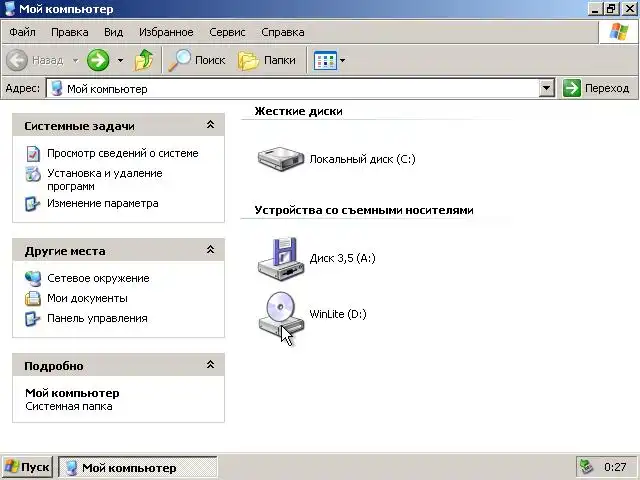Open the Вид menu

point(113,32)
